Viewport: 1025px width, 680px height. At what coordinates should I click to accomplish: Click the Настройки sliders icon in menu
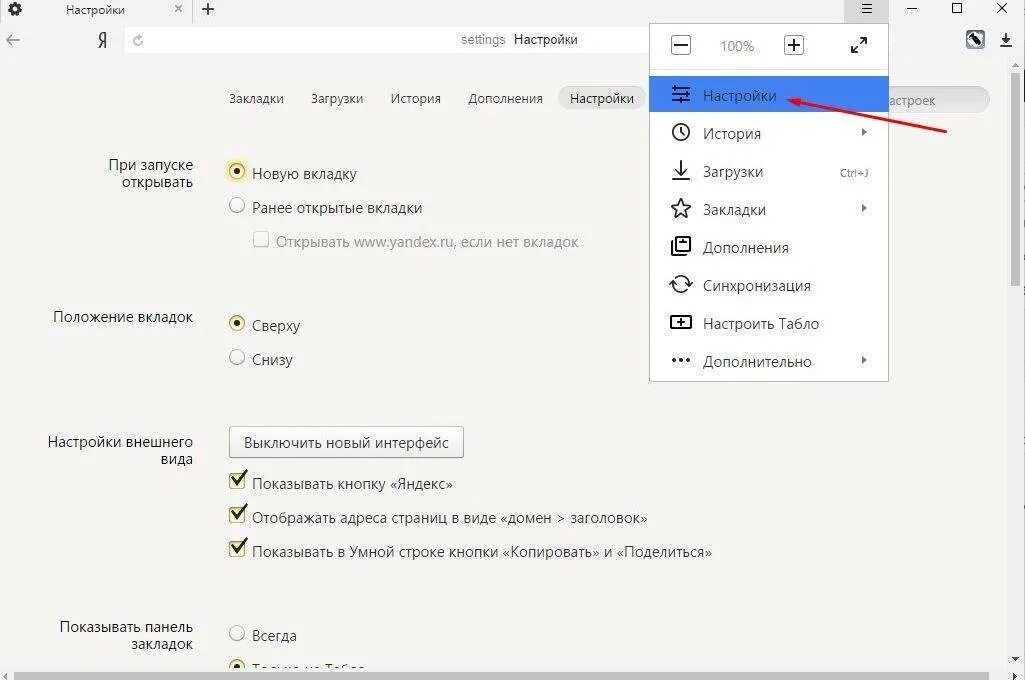point(681,95)
